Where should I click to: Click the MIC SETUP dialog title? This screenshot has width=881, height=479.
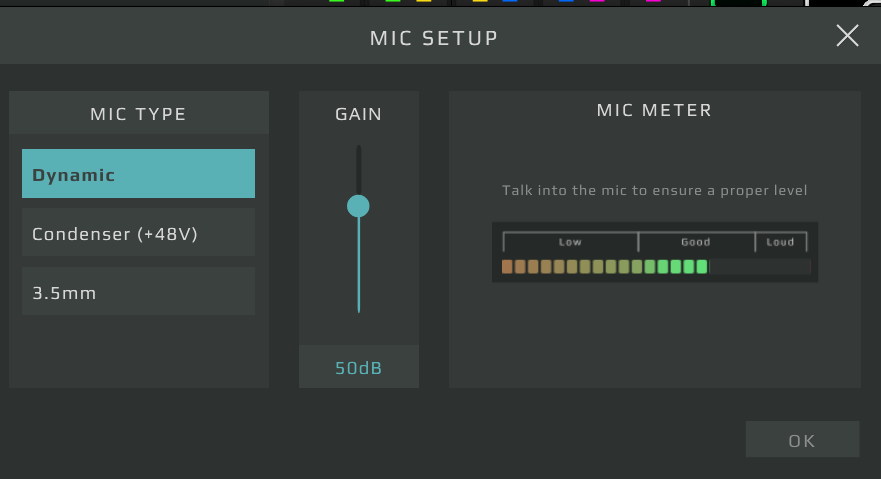point(434,38)
